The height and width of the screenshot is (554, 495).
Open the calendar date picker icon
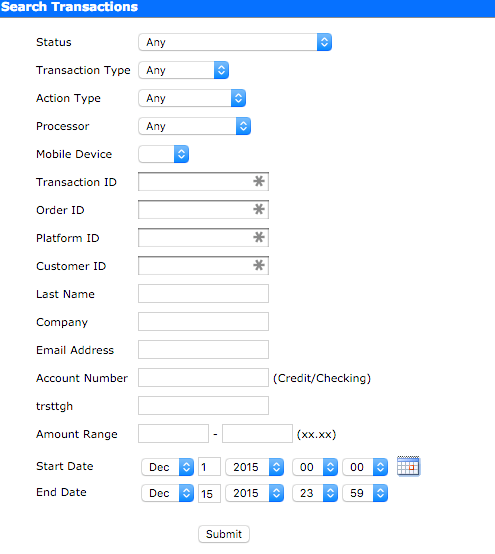click(408, 466)
